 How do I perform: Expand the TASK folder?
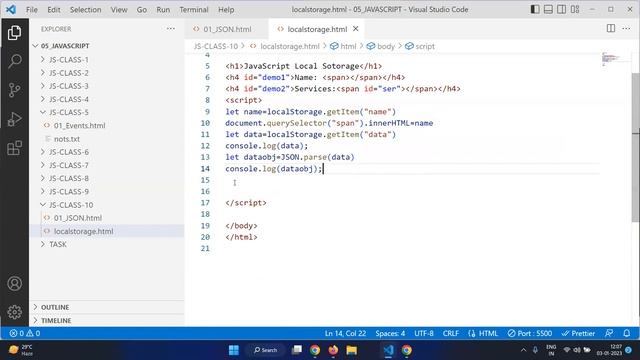(107, 244)
